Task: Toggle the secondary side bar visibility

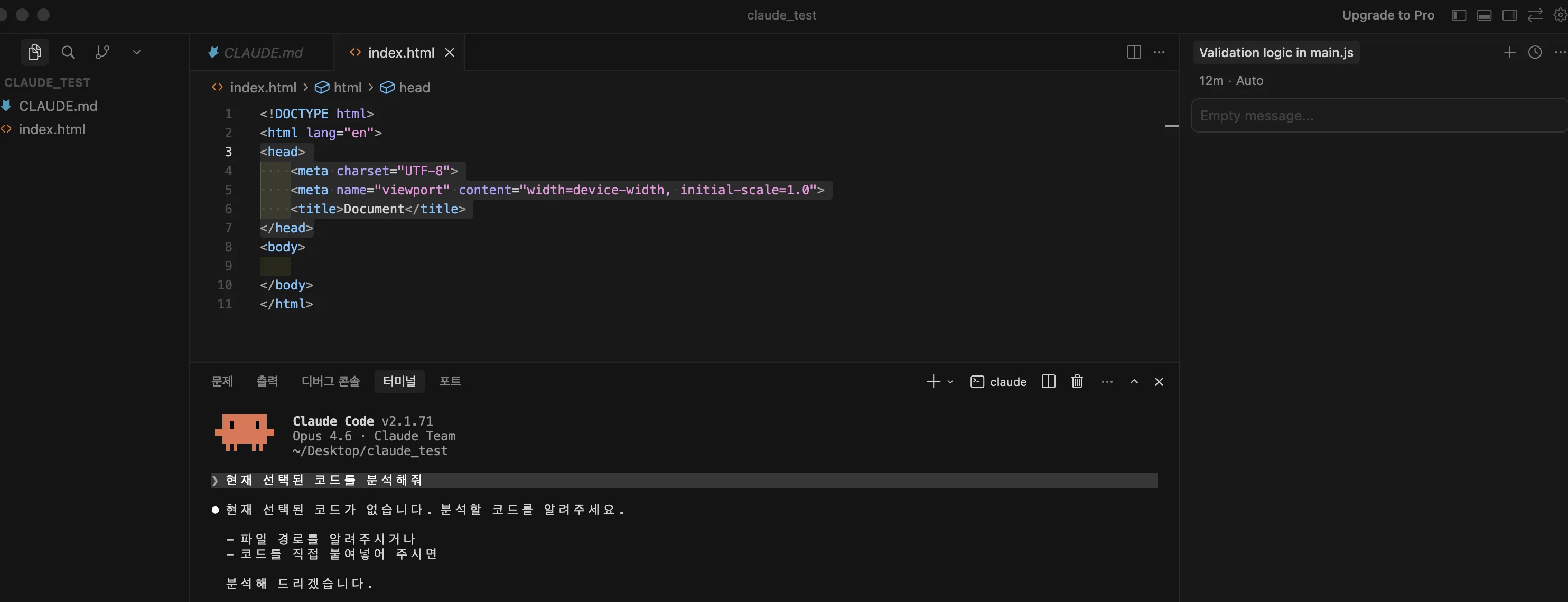Action: tap(1509, 15)
